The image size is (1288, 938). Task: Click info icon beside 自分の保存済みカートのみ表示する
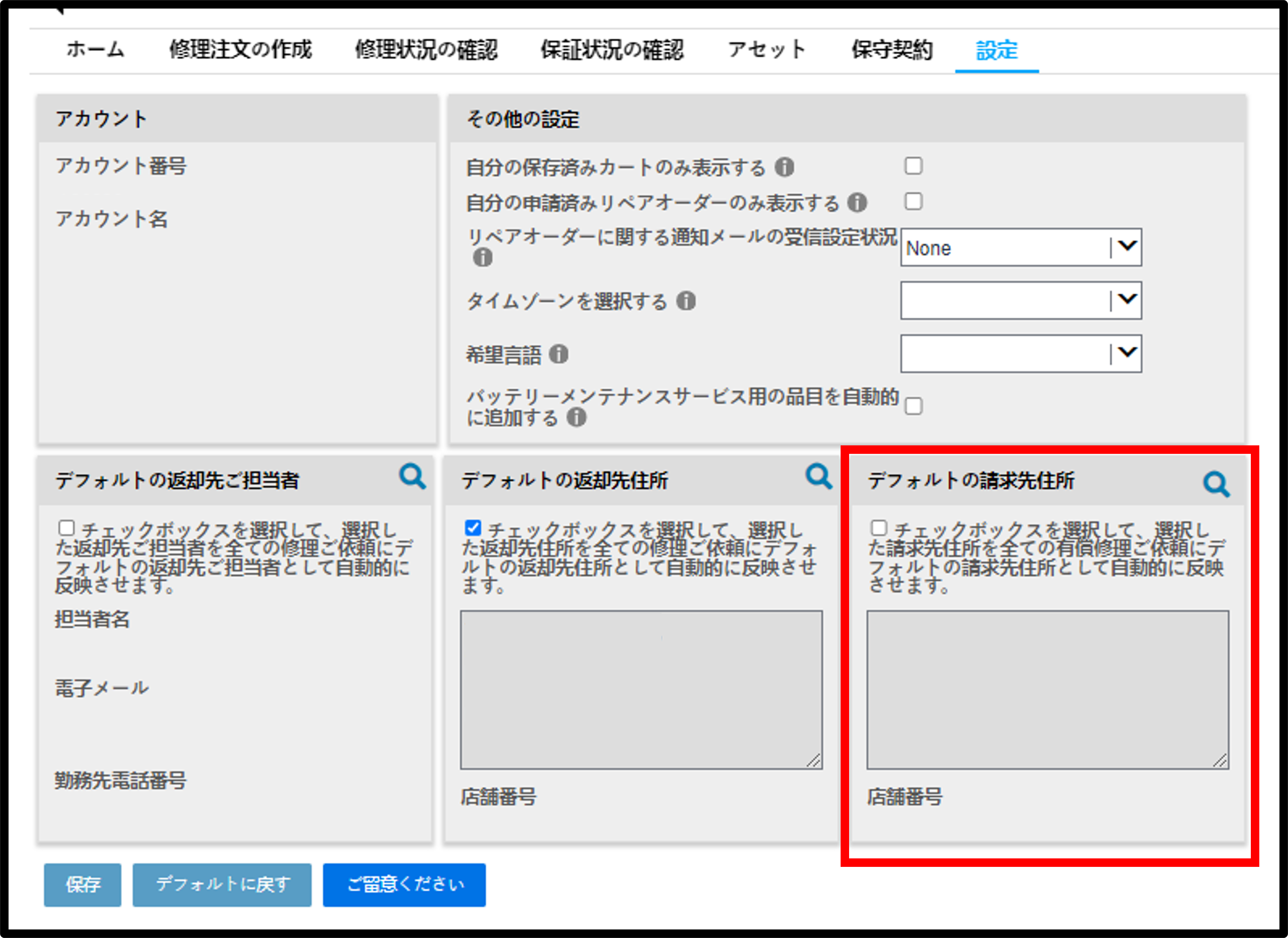(785, 167)
